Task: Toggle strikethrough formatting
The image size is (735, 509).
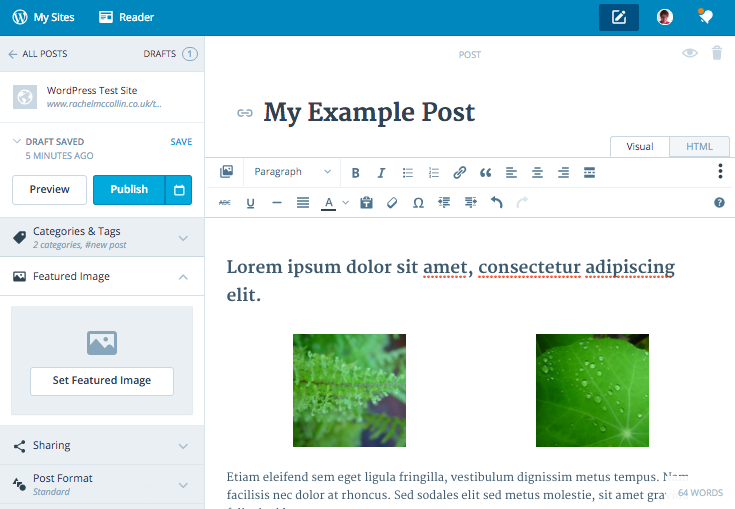Action: click(225, 202)
